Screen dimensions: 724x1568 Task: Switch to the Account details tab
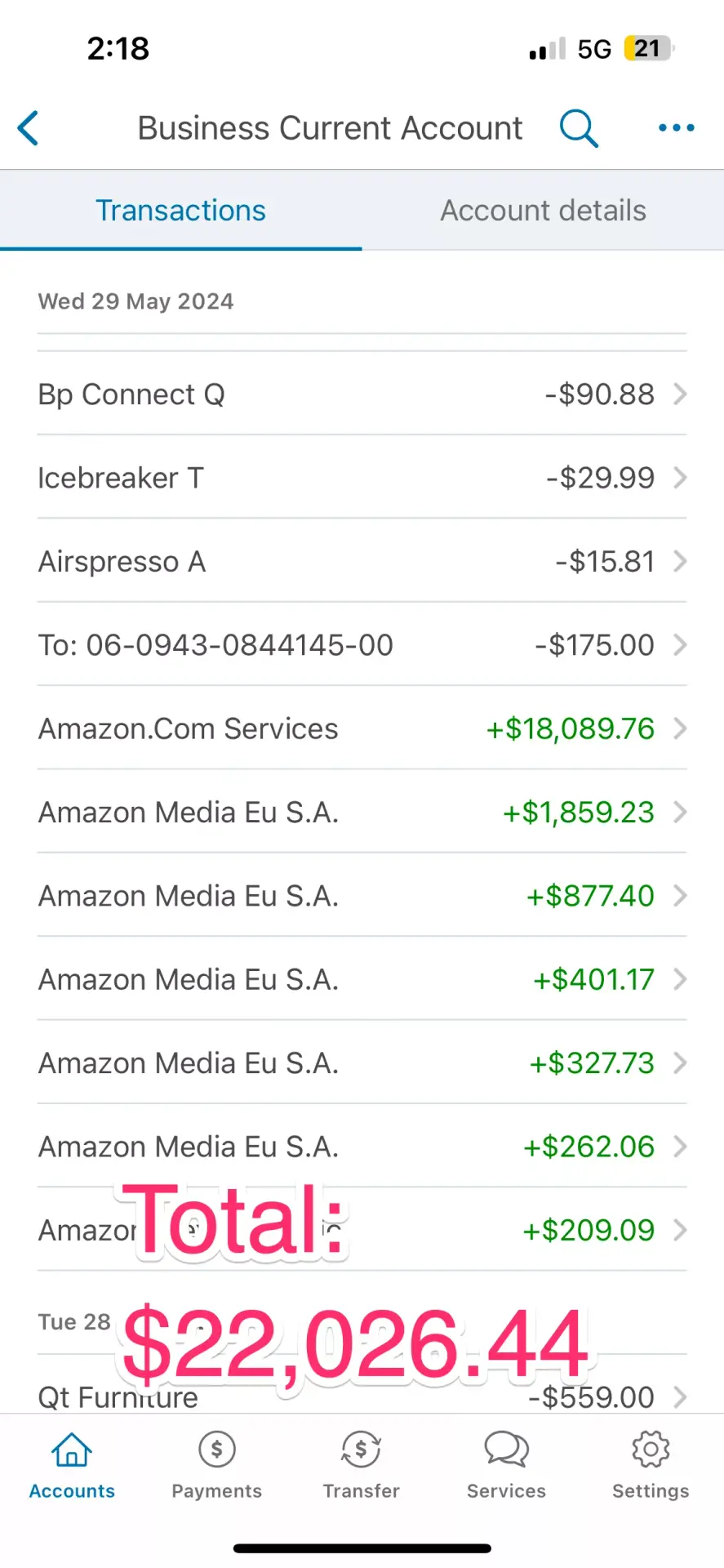click(x=543, y=211)
